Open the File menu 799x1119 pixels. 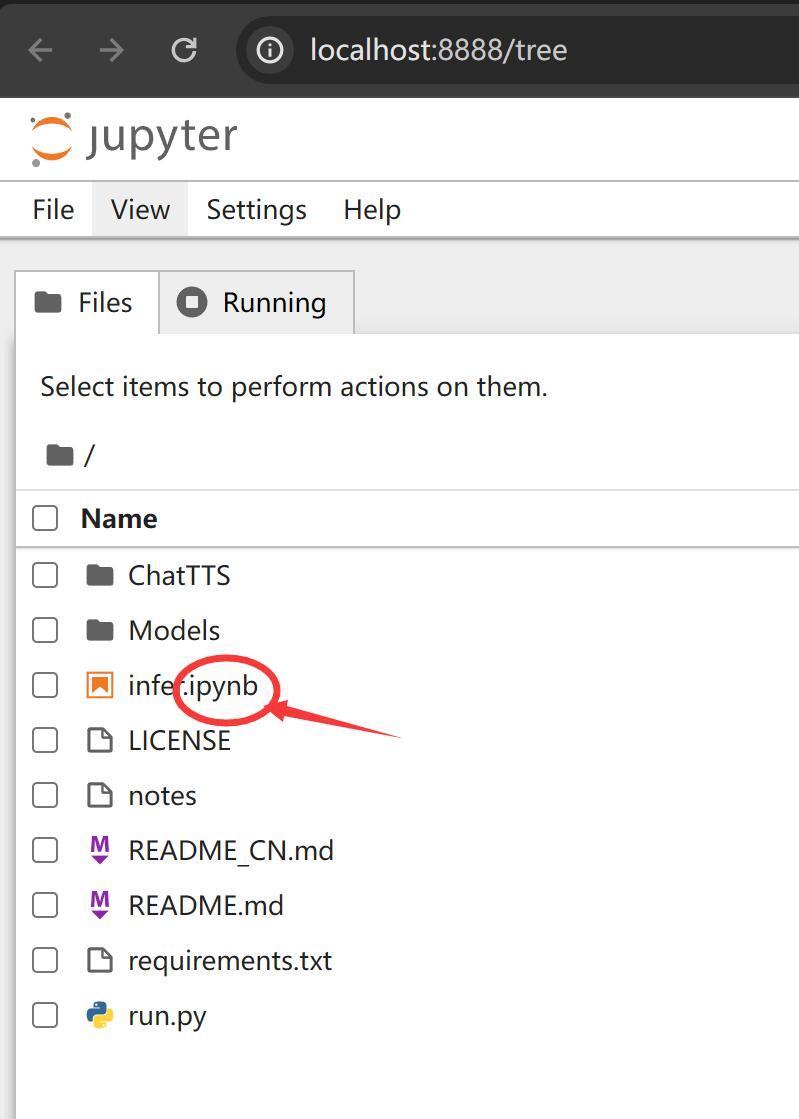tap(53, 210)
